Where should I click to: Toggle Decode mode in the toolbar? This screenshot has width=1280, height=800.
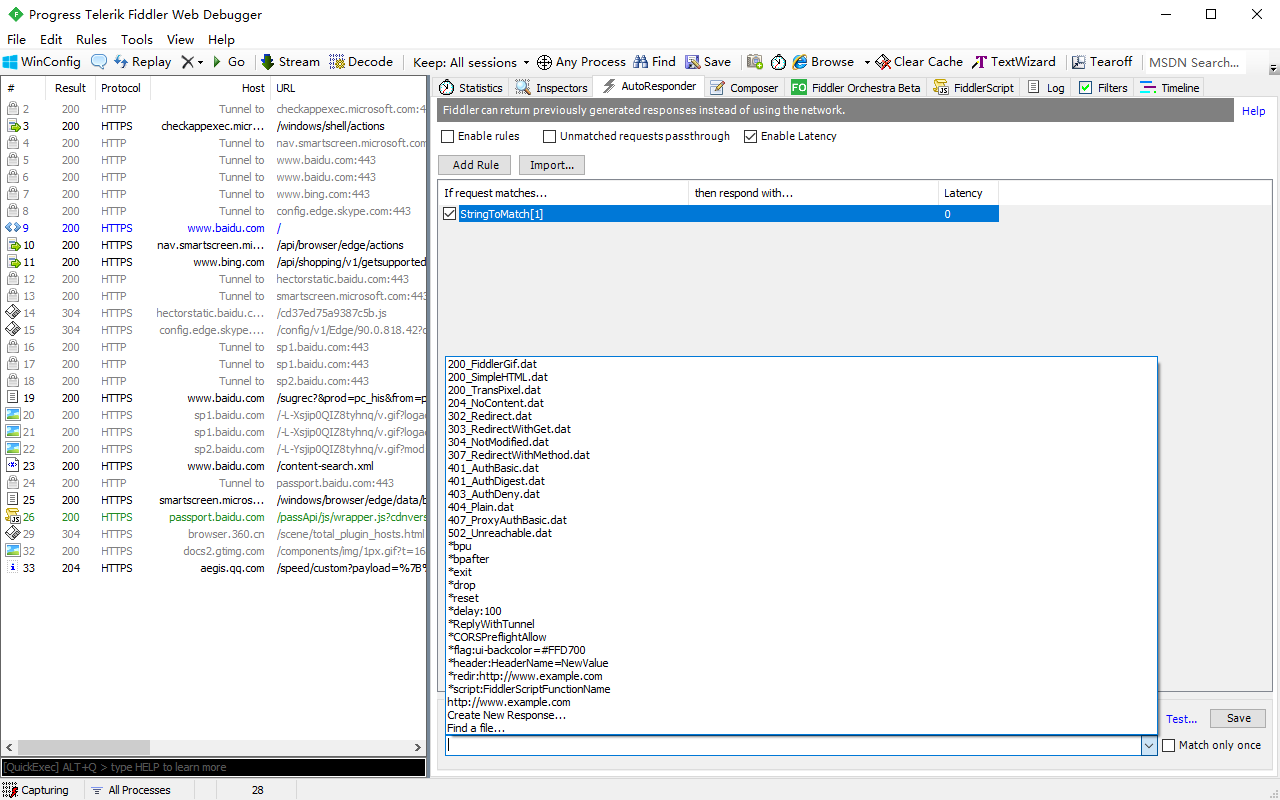361,62
